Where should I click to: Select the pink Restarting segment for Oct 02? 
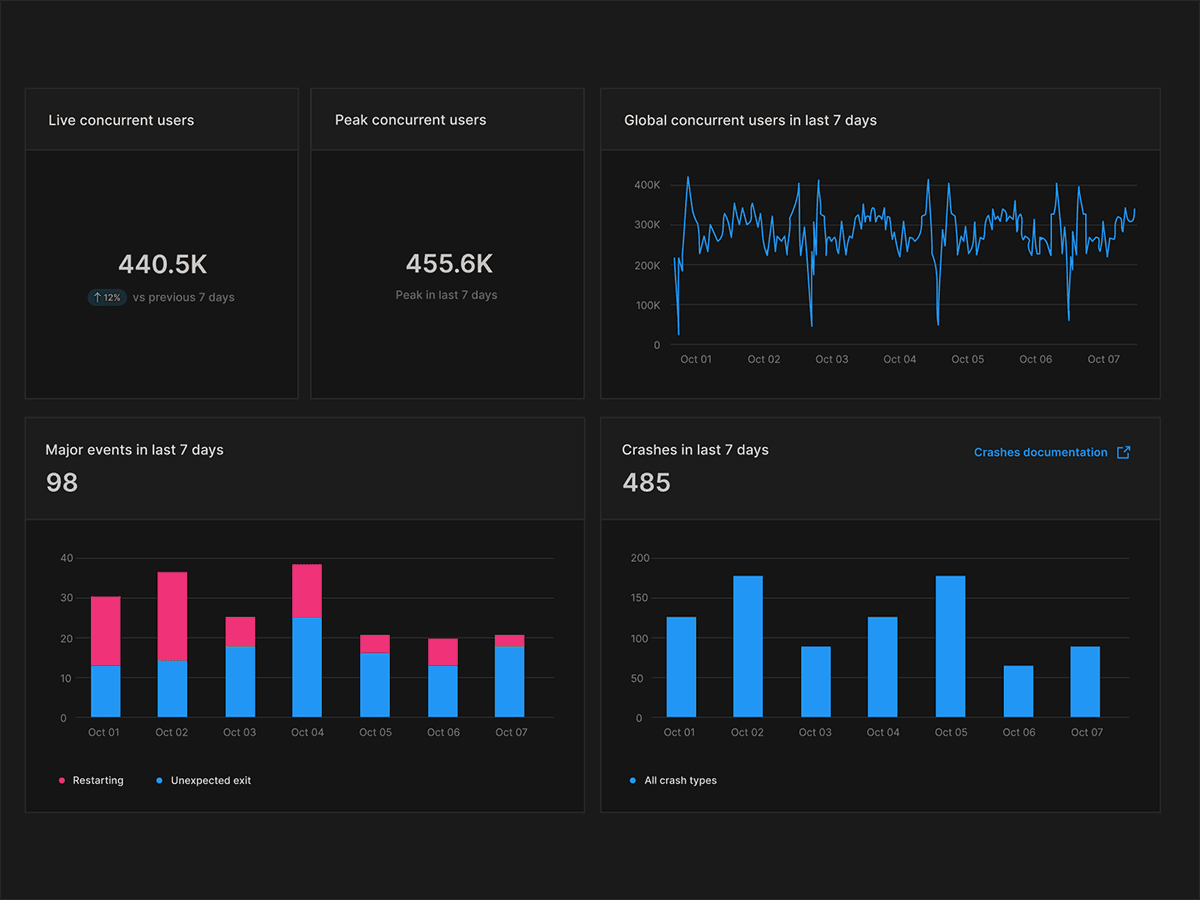(x=172, y=616)
